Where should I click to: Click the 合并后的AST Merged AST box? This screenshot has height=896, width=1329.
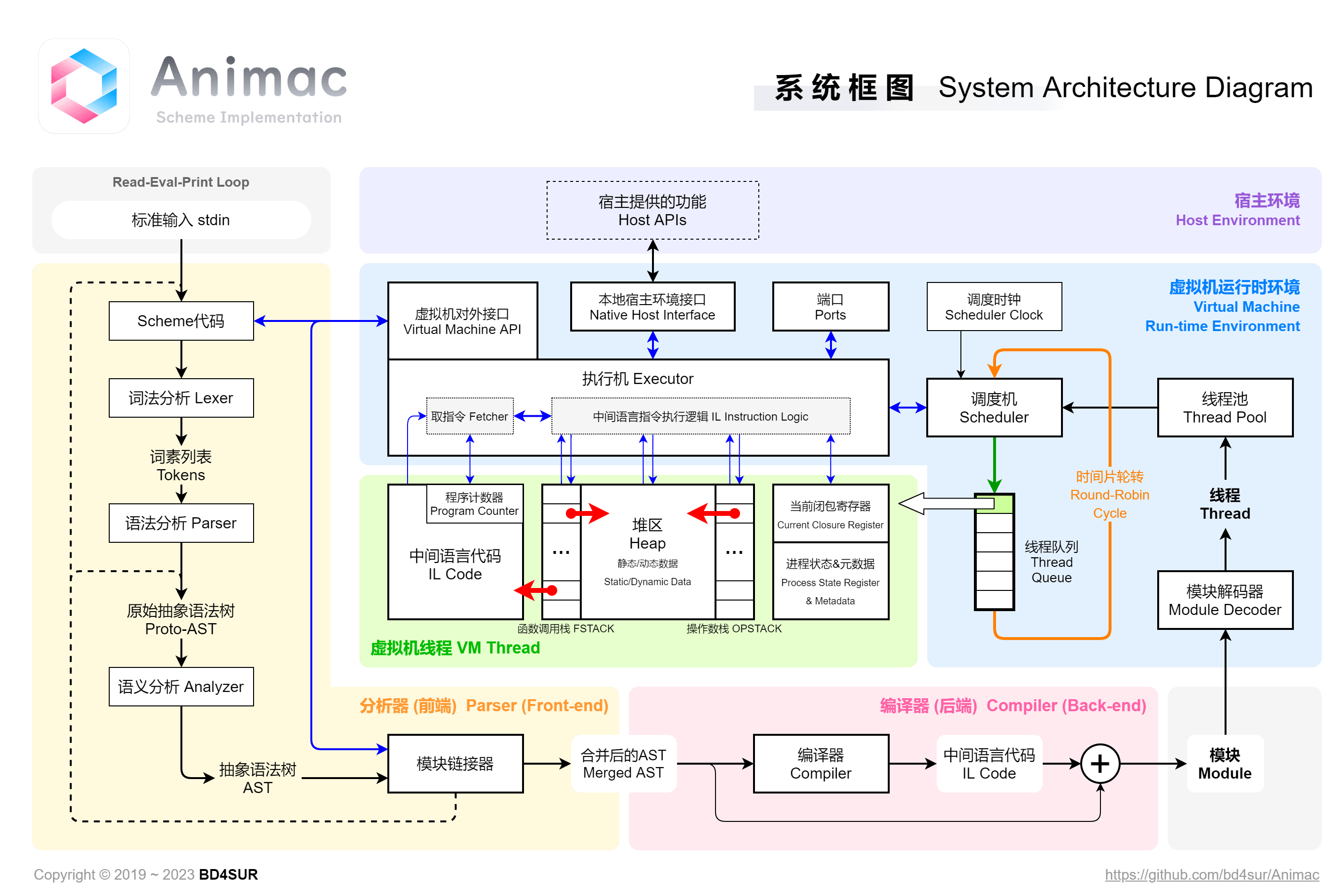624,763
